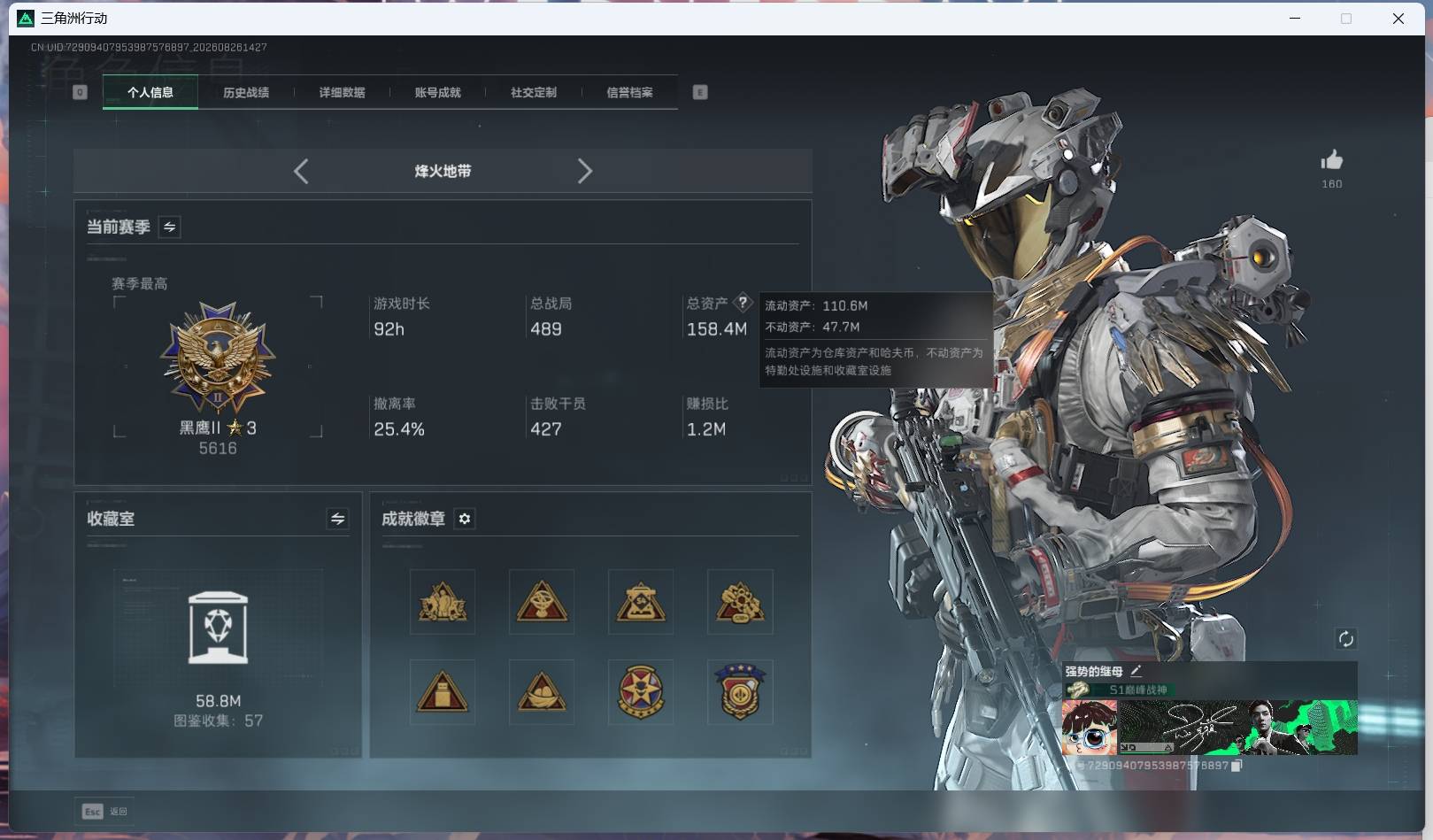
Task: Click the 图鉴收集: 57 text
Action: pyautogui.click(x=218, y=721)
